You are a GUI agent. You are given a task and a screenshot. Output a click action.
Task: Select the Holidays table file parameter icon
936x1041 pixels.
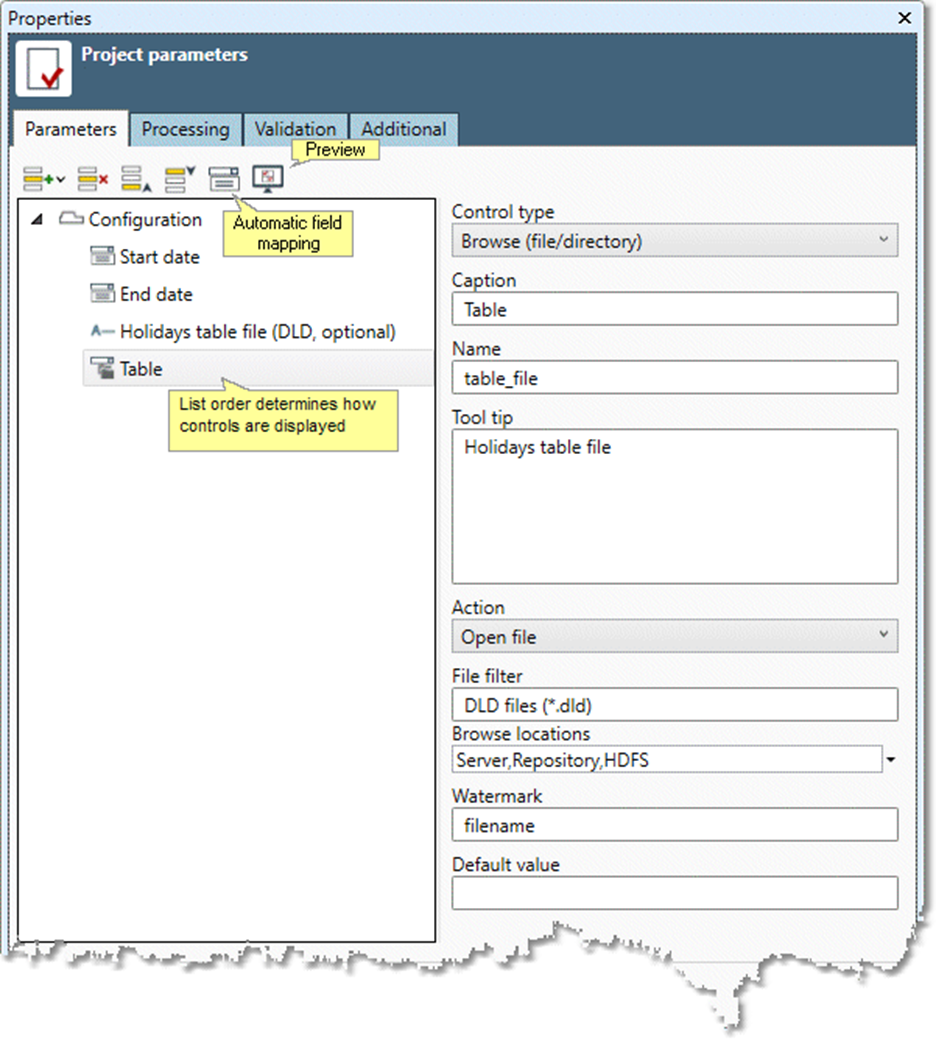pos(103,330)
